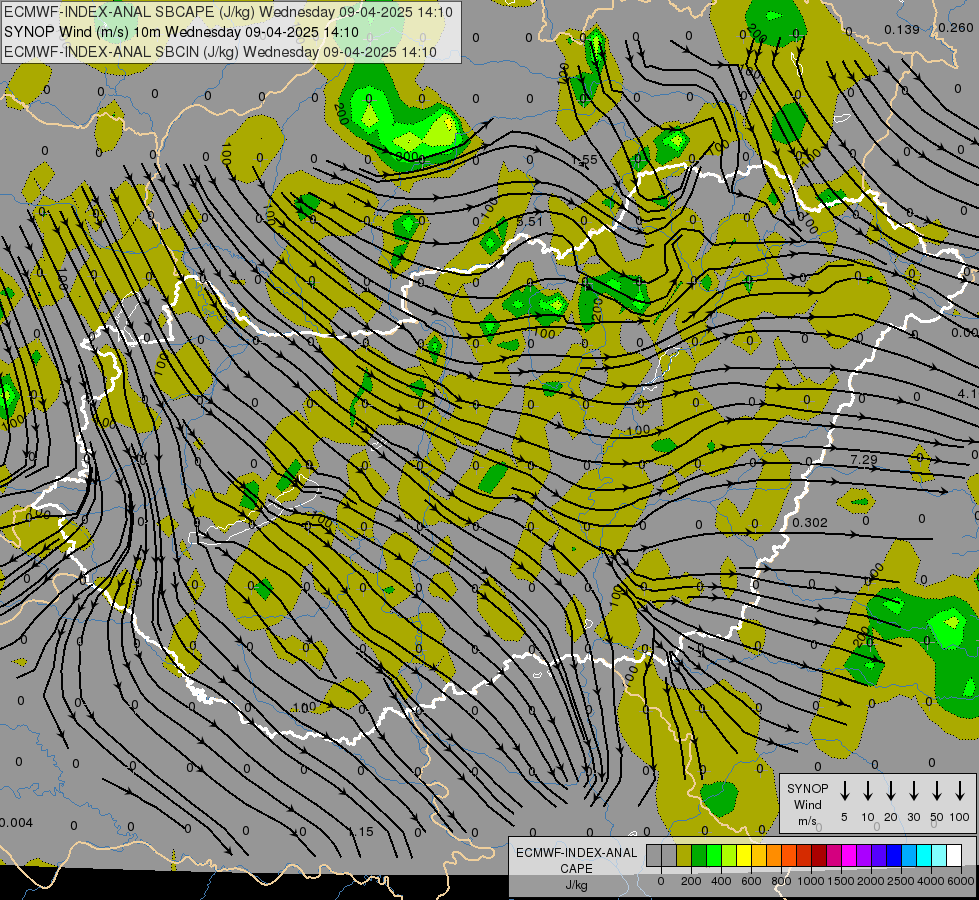Screen dimensions: 979x900
Task: Click the 100 m/s wind arrow in legend
Action: pyautogui.click(x=960, y=791)
